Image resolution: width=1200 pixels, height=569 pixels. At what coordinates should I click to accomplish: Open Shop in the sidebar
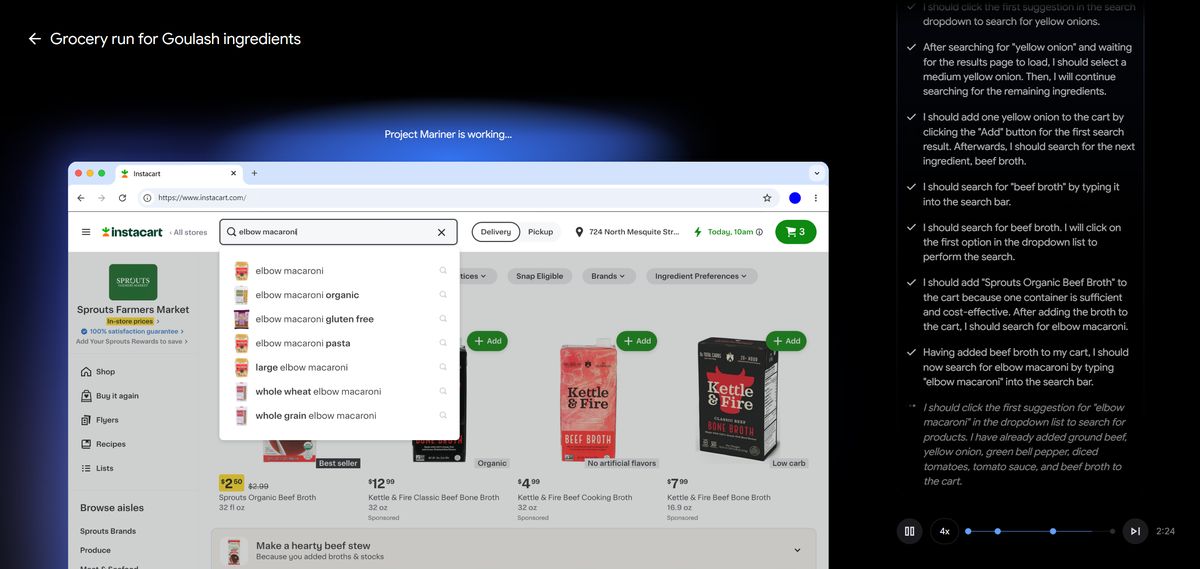(105, 372)
